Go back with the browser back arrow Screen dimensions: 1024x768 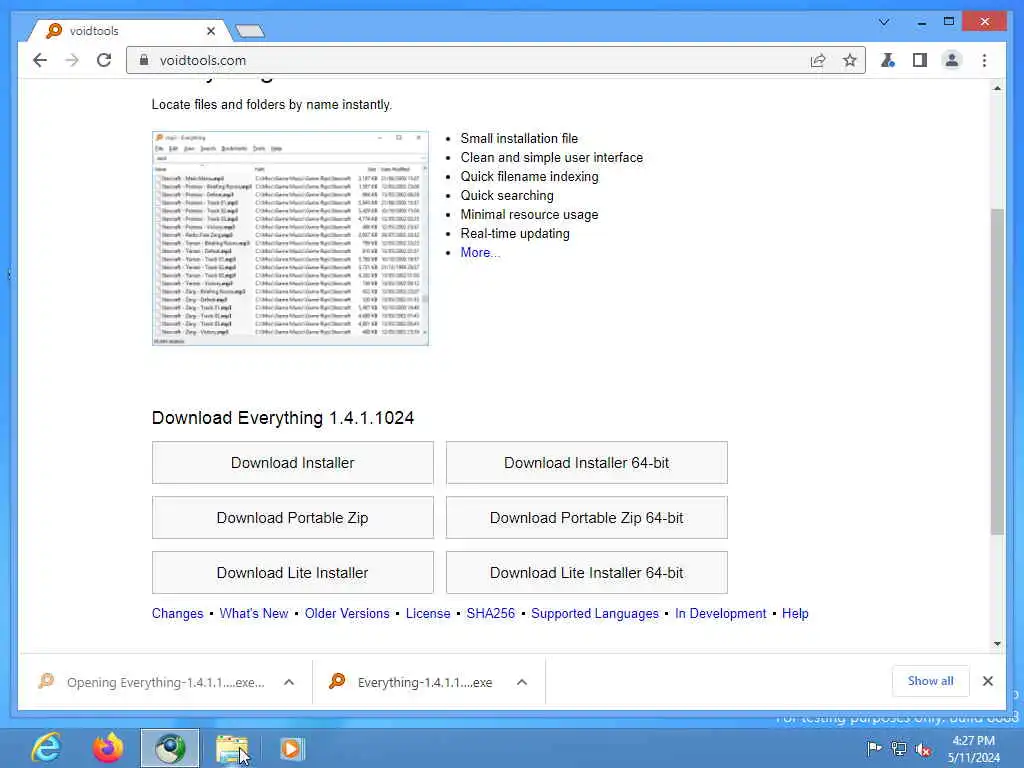[40, 60]
